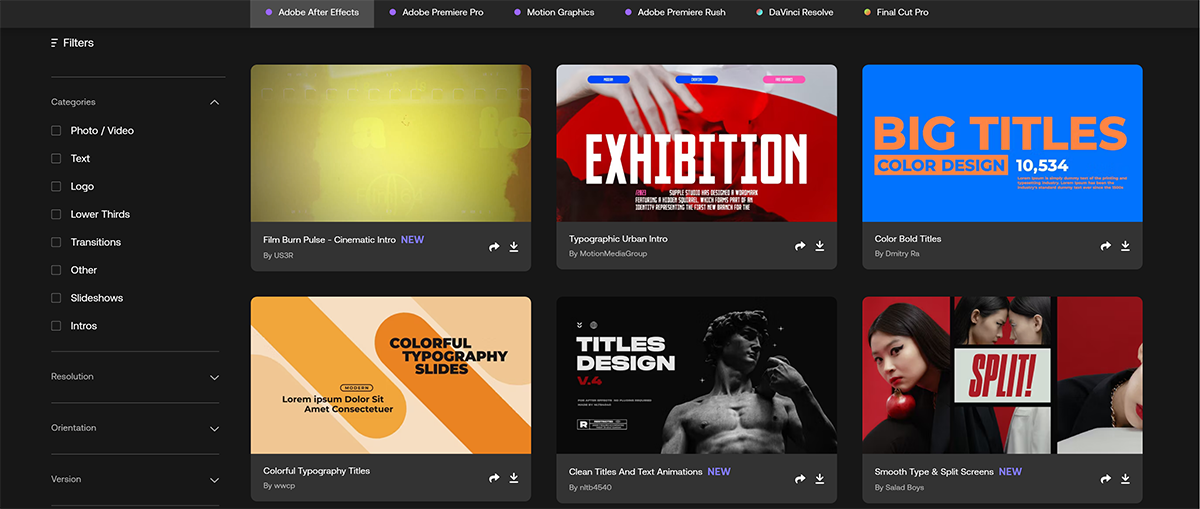Viewport: 1200px width, 509px height.
Task: Tick the Intros category checkbox
Action: pos(56,326)
